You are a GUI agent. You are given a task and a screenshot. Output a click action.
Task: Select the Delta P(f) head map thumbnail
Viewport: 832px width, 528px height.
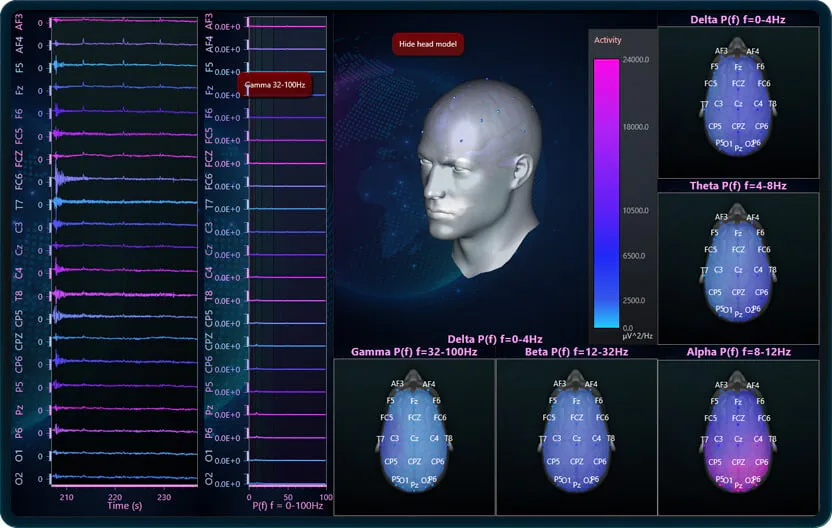(x=738, y=102)
